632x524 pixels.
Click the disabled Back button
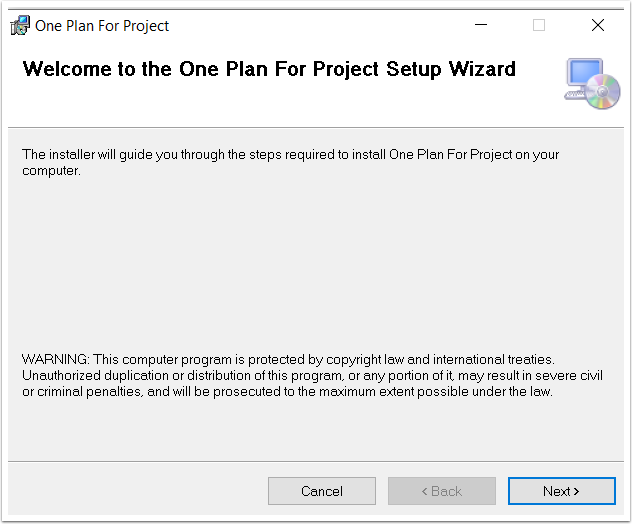(442, 491)
